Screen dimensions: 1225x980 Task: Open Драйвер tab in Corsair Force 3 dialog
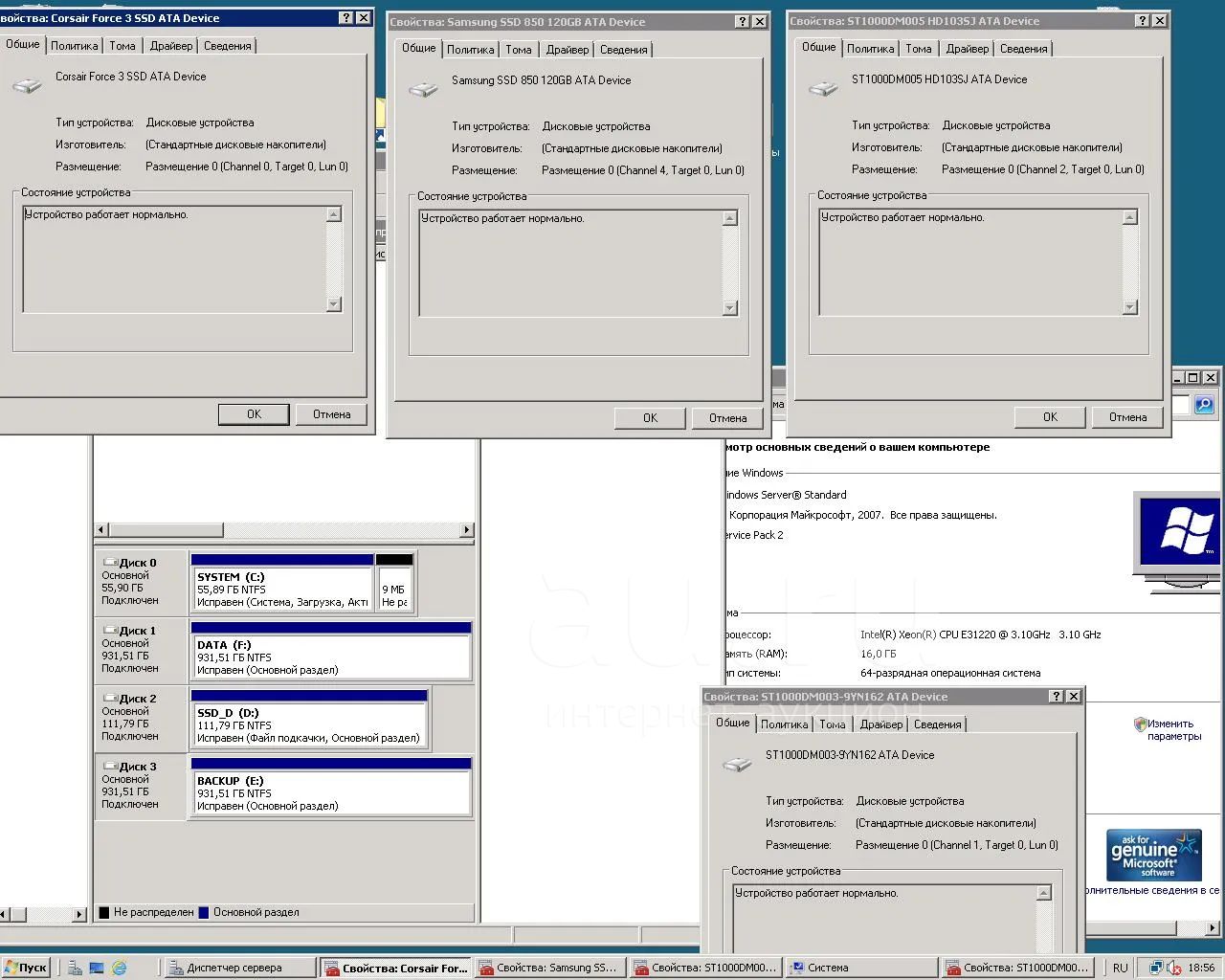pos(171,45)
